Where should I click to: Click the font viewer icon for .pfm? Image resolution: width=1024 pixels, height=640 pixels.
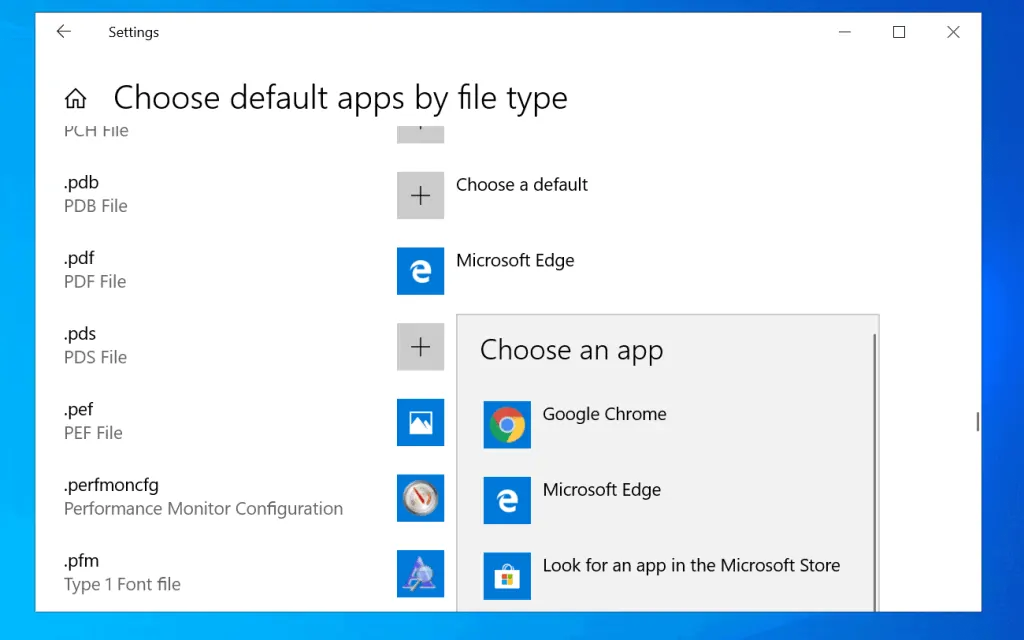tap(420, 574)
